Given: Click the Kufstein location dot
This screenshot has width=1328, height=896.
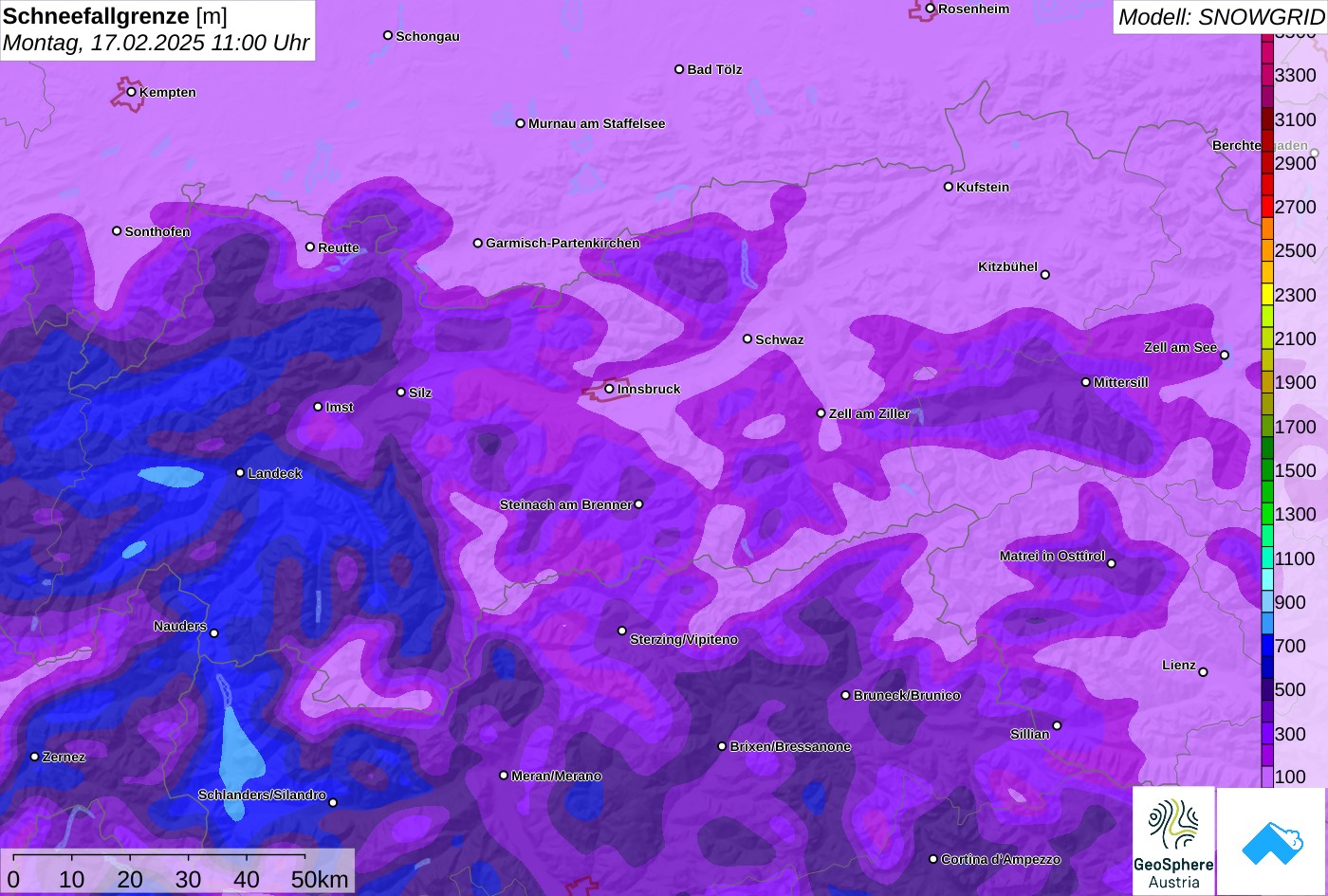Looking at the screenshot, I should pos(948,187).
